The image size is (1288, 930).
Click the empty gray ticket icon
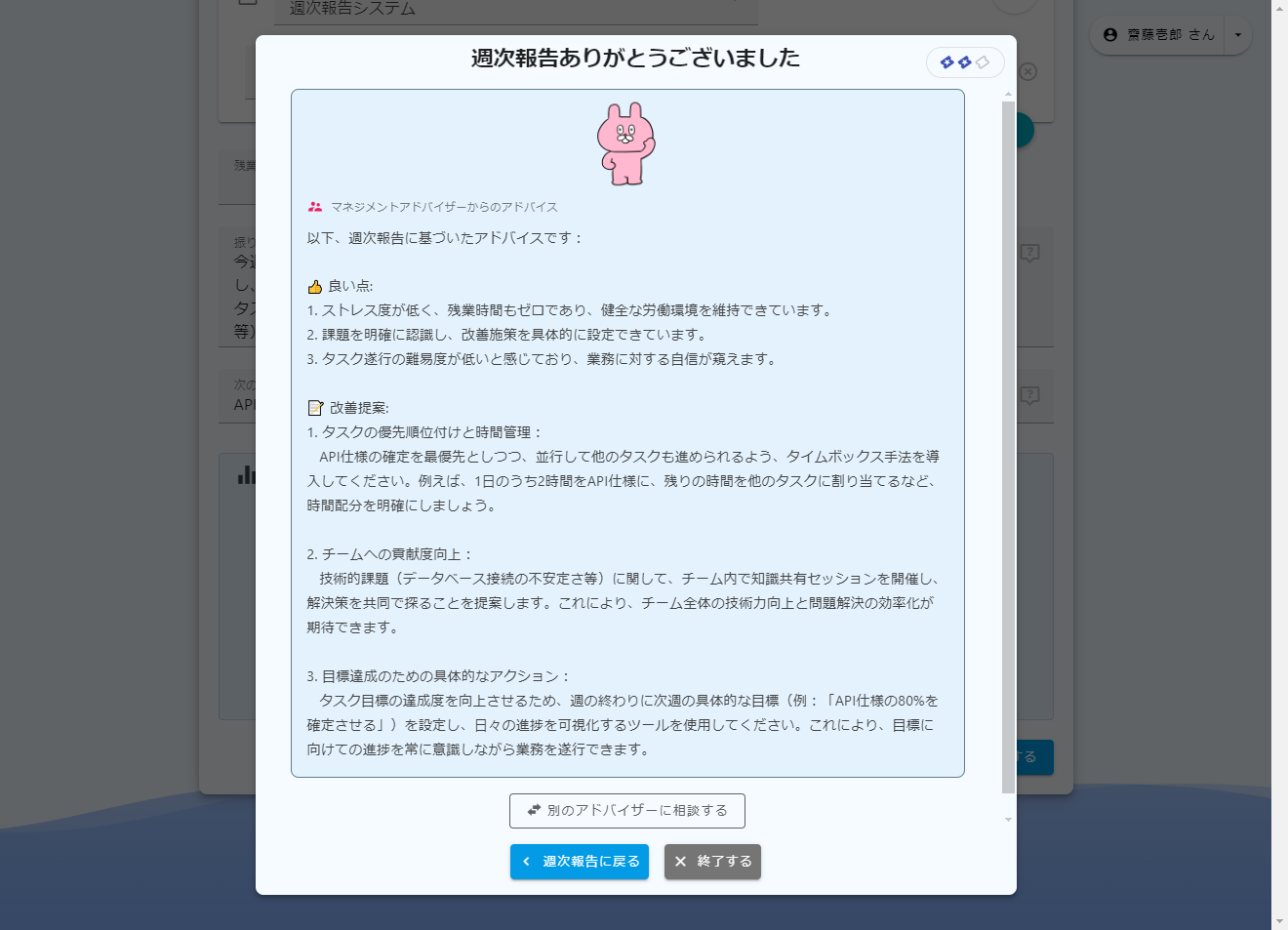(984, 62)
